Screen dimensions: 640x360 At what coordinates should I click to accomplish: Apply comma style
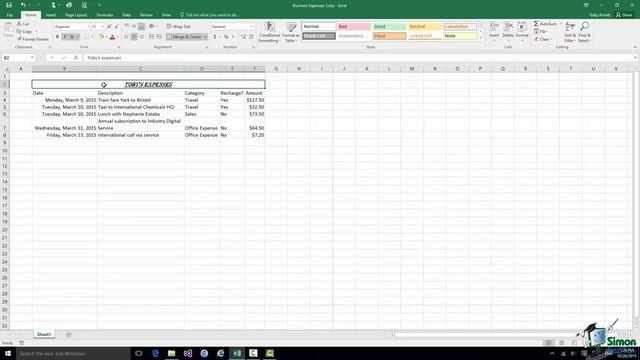point(233,37)
